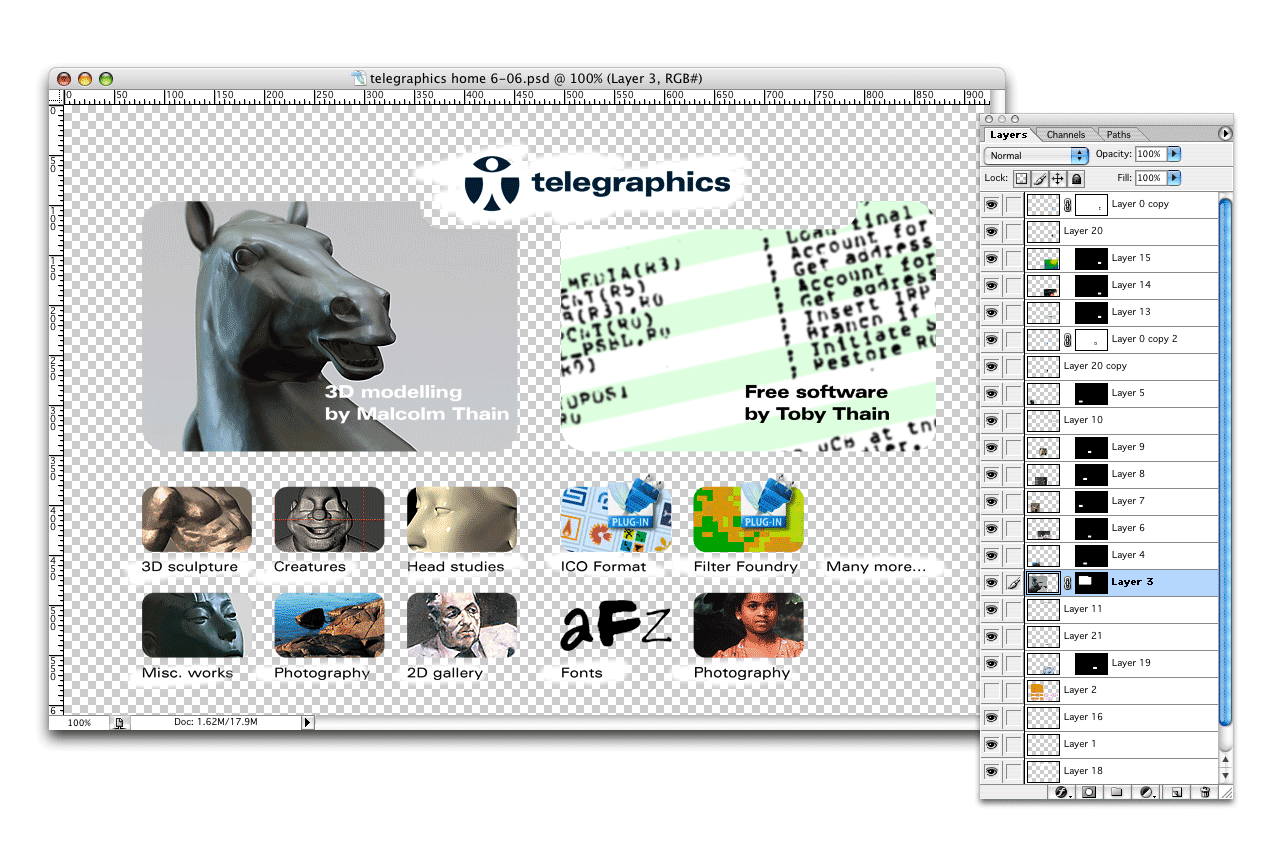The image size is (1274, 868).
Task: Hide Layer 10 eye toggle
Action: 992,420
